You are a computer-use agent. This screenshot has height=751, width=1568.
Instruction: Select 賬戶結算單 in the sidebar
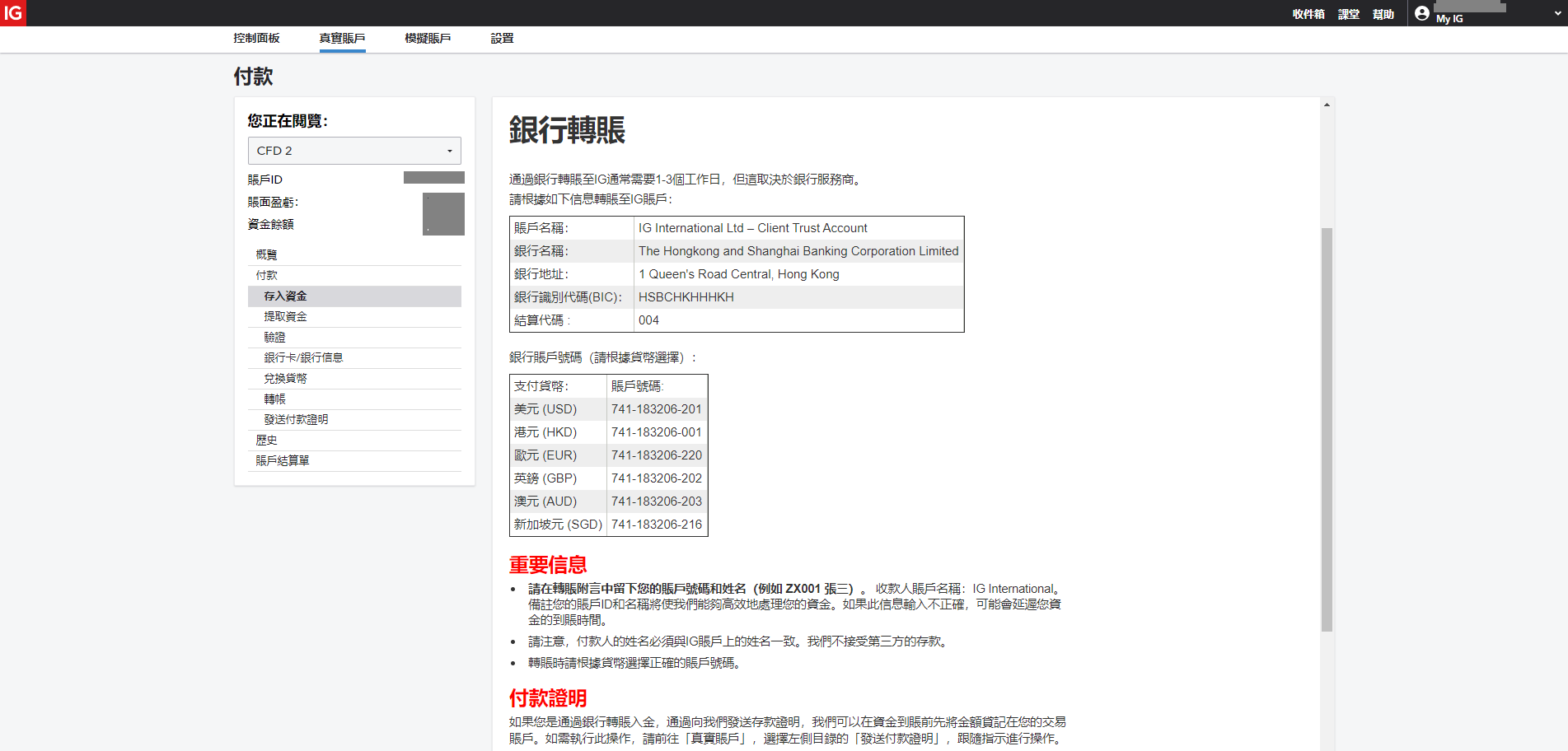click(x=354, y=461)
